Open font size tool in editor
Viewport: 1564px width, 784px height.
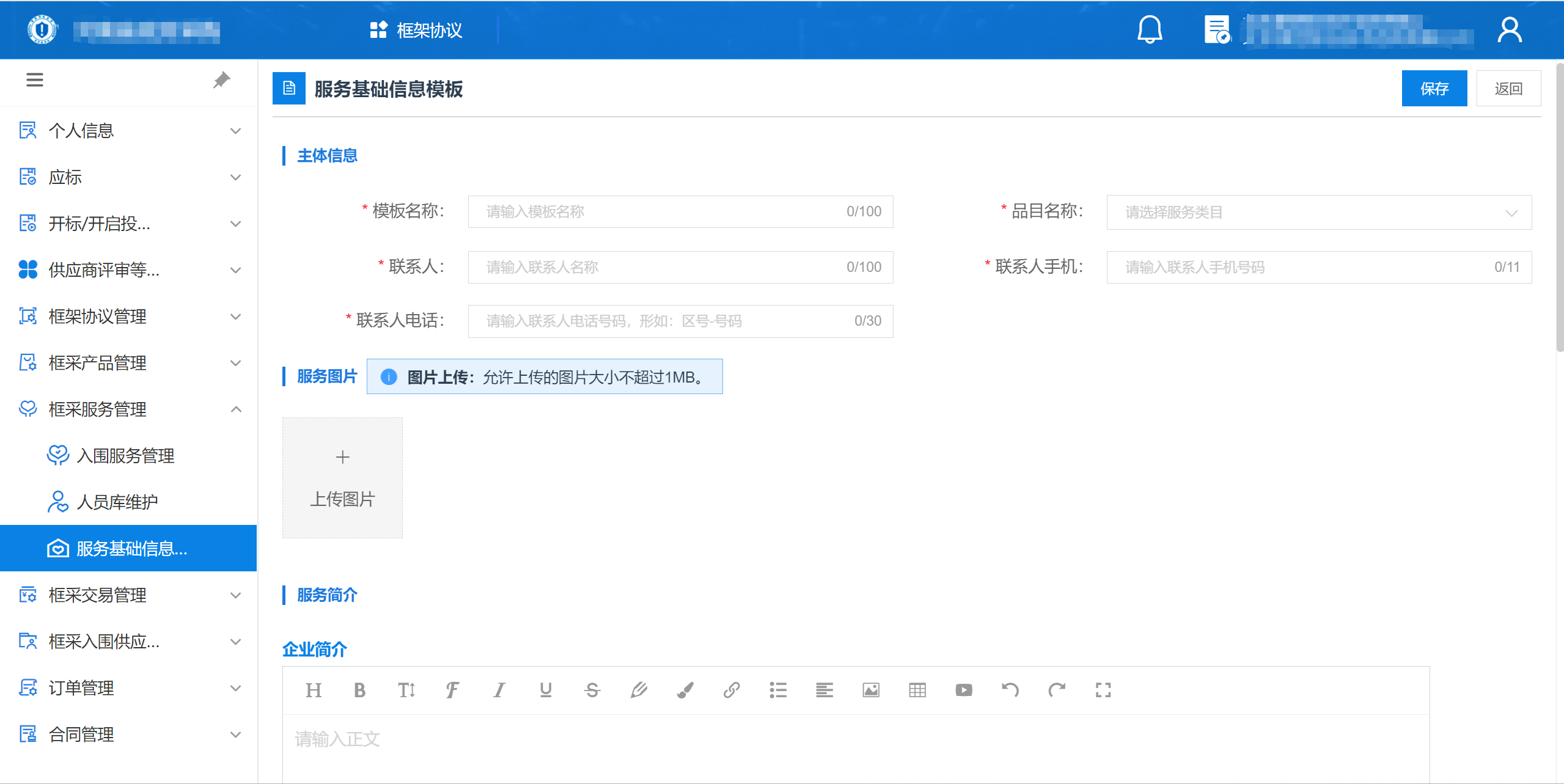point(406,690)
